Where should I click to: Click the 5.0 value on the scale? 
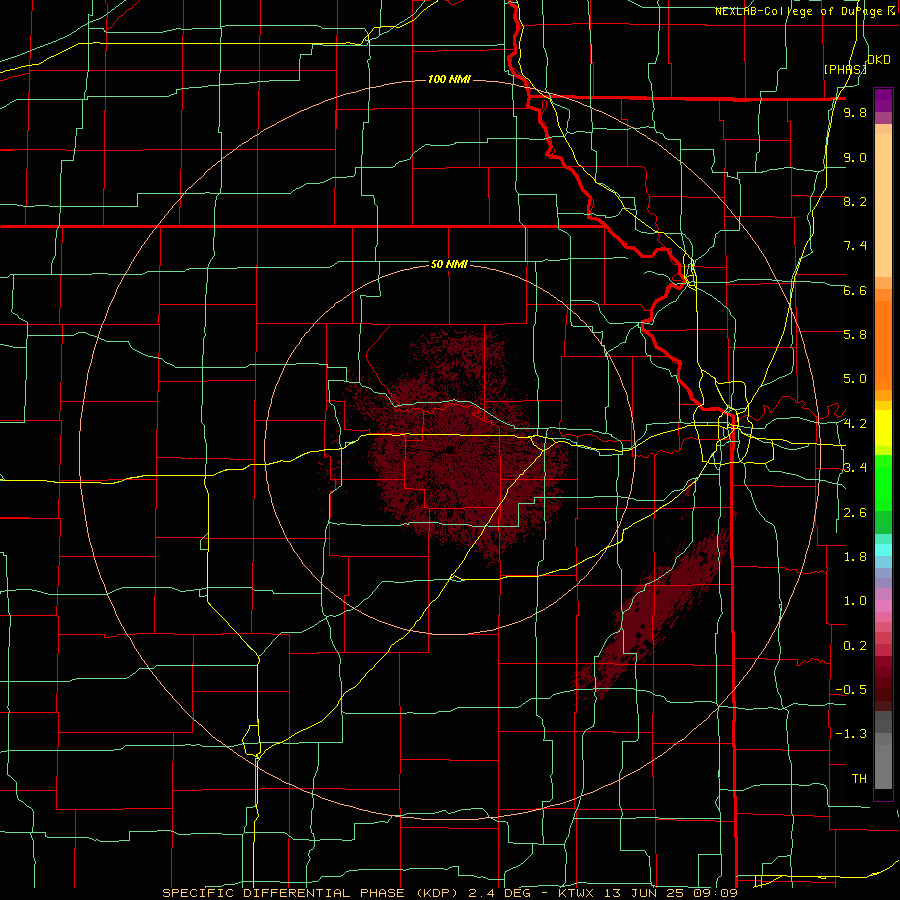(855, 379)
